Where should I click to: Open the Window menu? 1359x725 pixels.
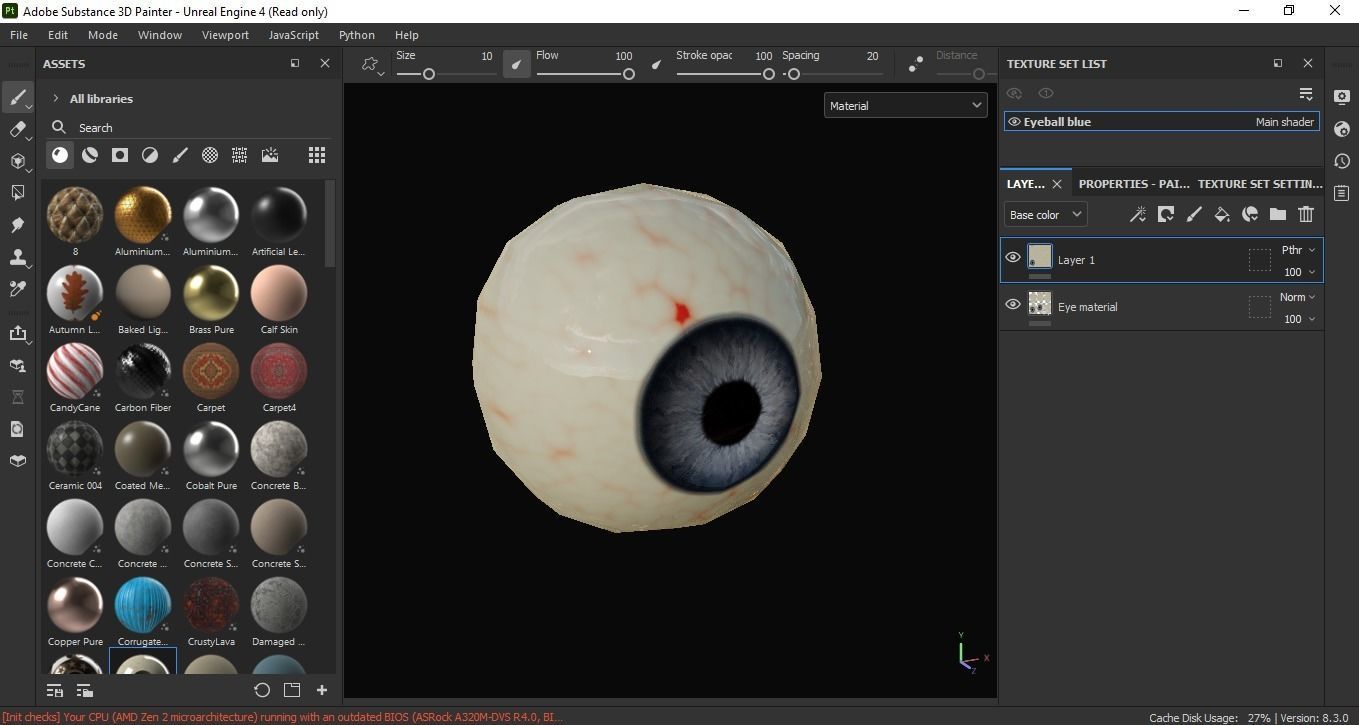(x=159, y=34)
